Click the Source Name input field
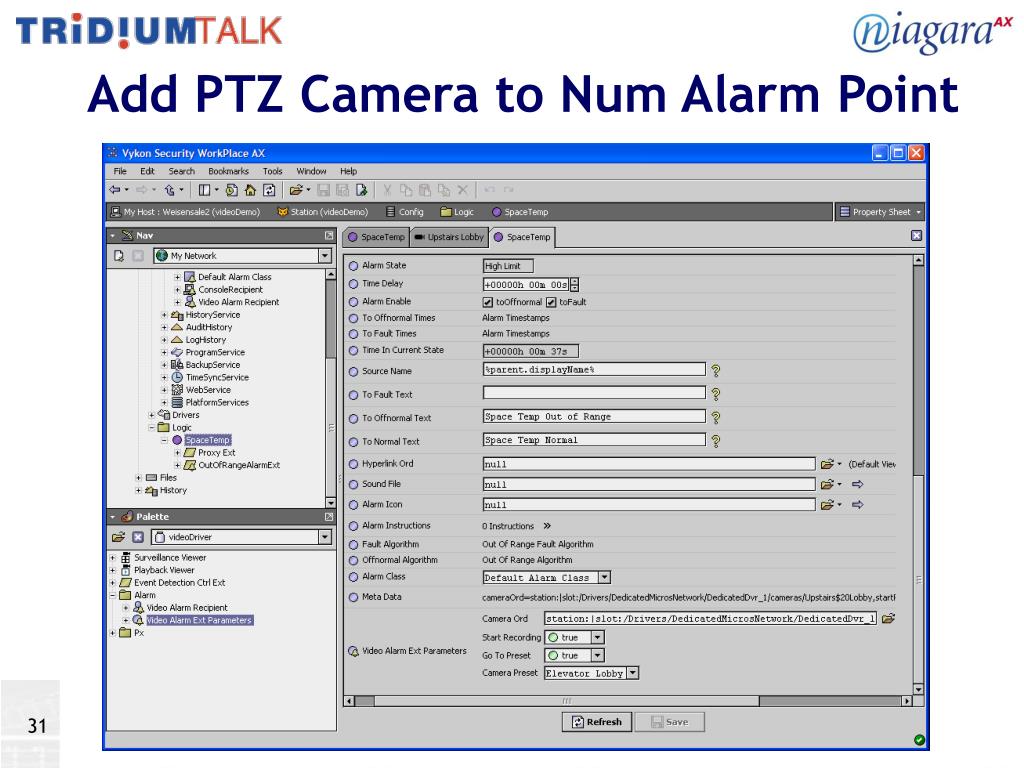1024x768 pixels. point(594,370)
